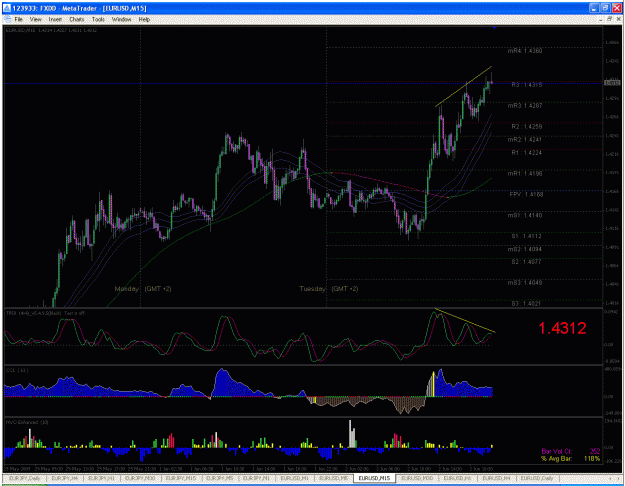This screenshot has height=486, width=625.
Task: Click the mR1 1.4196 pivot label
Action: click(x=525, y=173)
